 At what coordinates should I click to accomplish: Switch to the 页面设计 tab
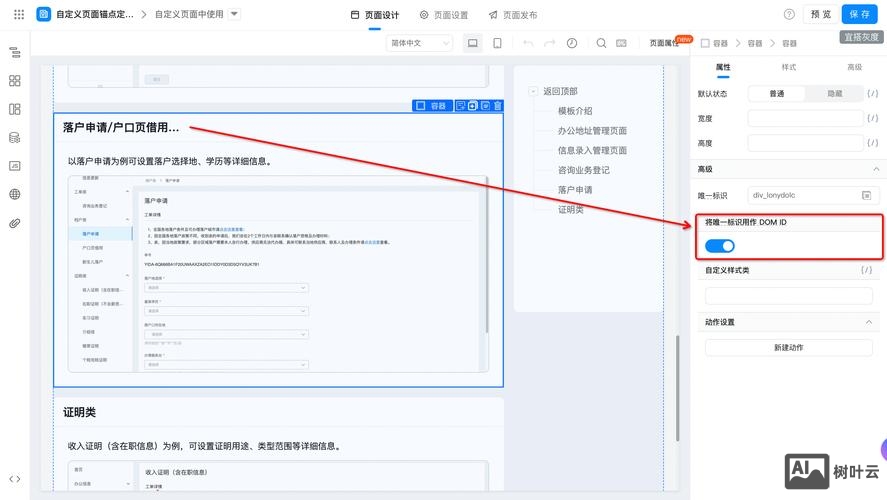pyautogui.click(x=374, y=15)
